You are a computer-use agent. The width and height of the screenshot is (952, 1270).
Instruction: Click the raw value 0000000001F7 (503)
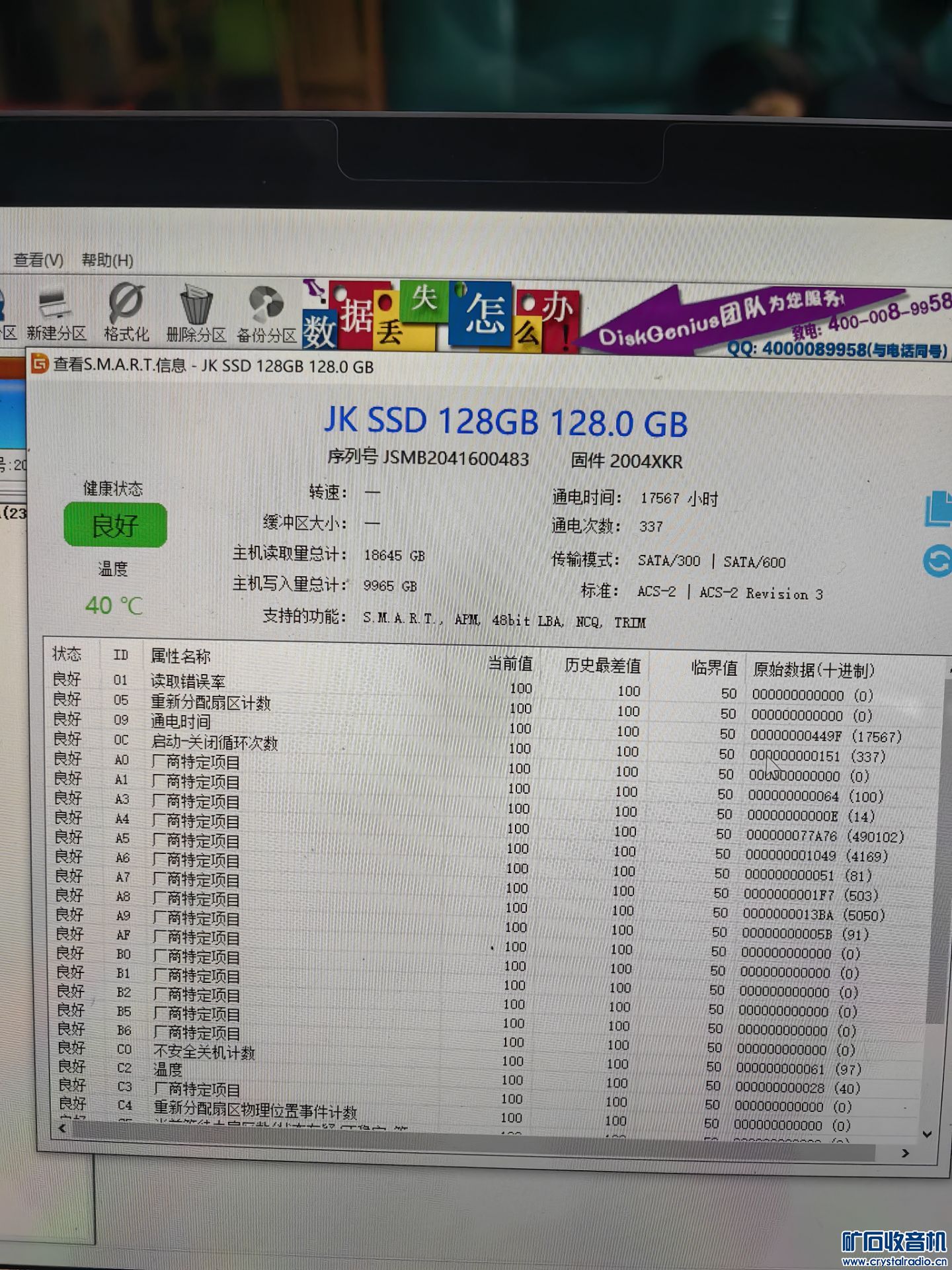coord(811,895)
